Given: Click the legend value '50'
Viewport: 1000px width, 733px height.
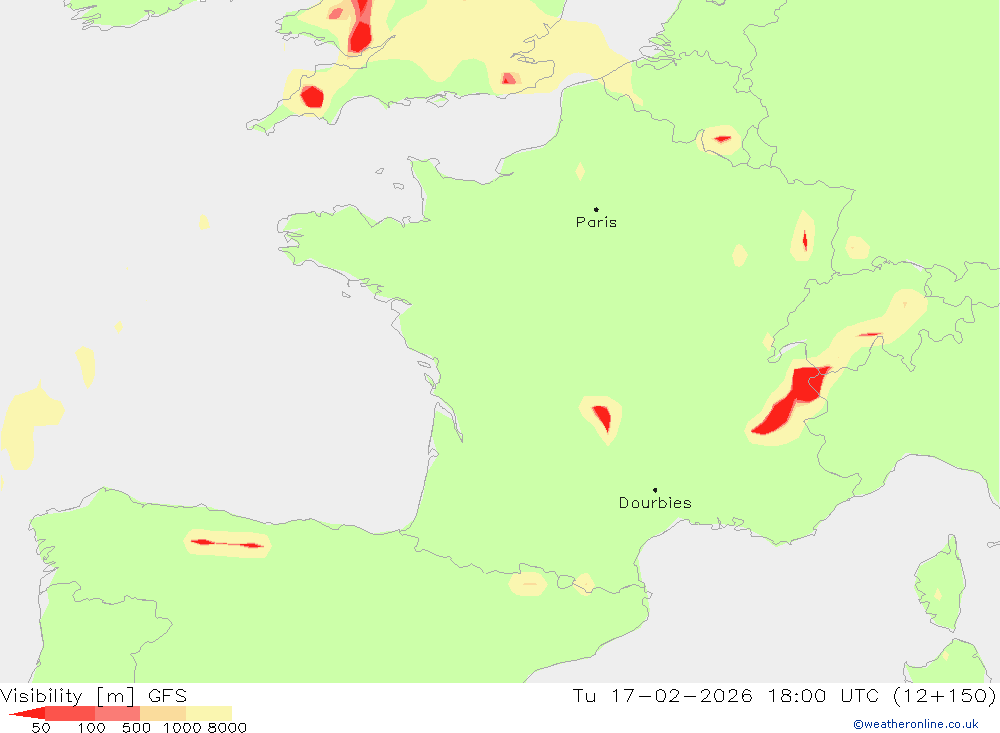Looking at the screenshot, I should point(41,728).
